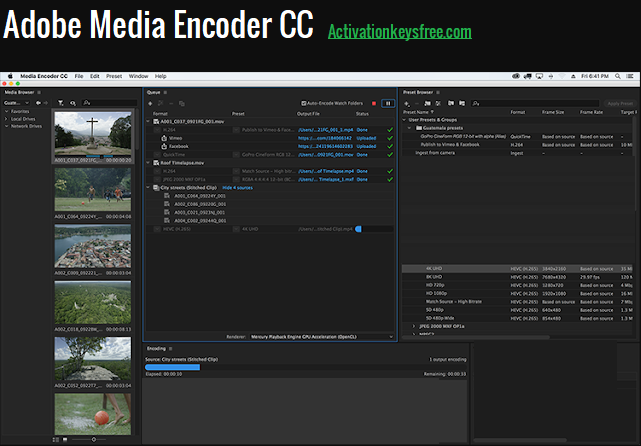The height and width of the screenshot is (446, 641).
Task: Expand the JPEG 2000 MXF OP1a preset group
Action: (x=414, y=326)
